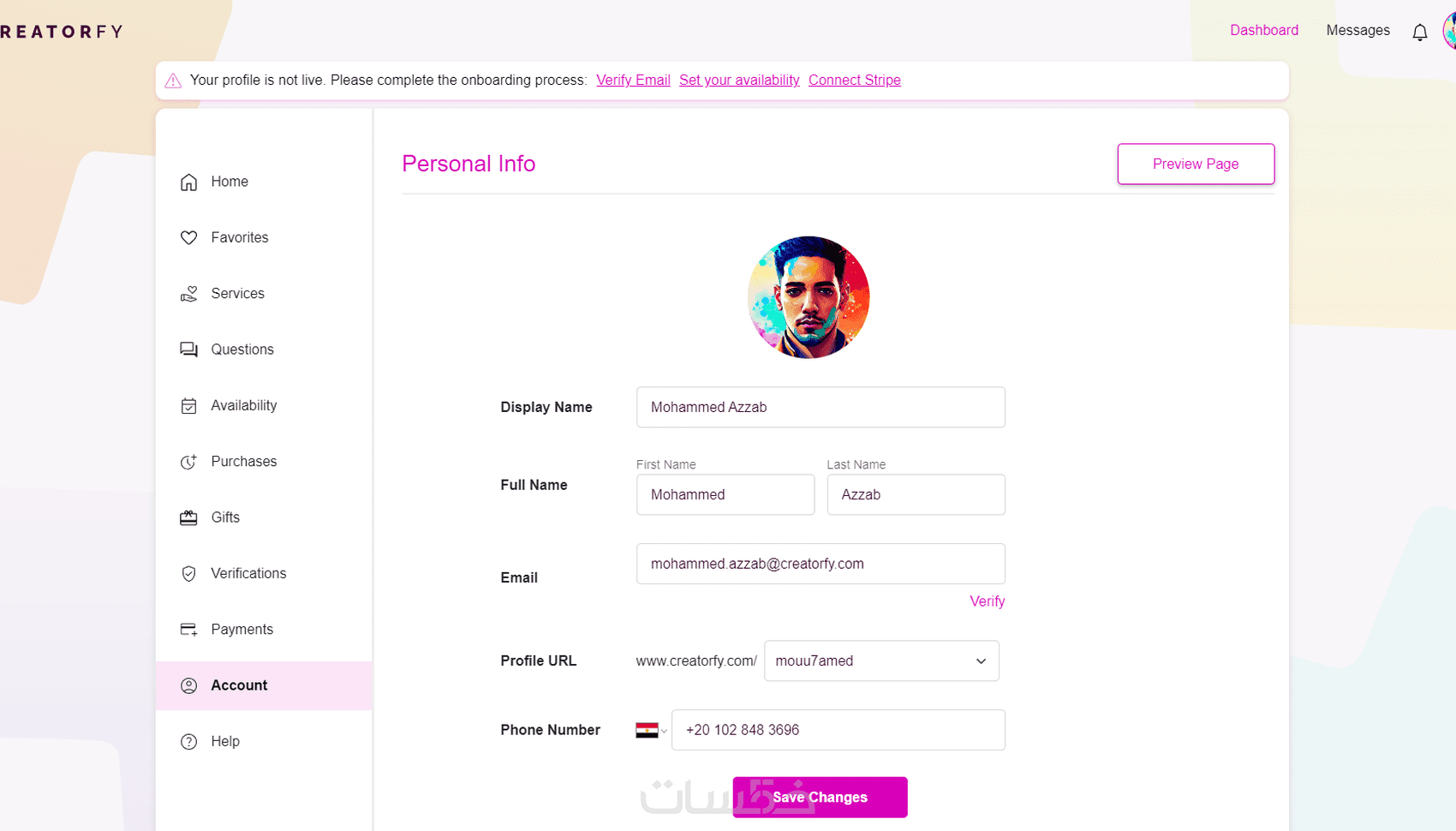Open notifications bell icon
This screenshot has width=1456, height=831.
click(1419, 33)
